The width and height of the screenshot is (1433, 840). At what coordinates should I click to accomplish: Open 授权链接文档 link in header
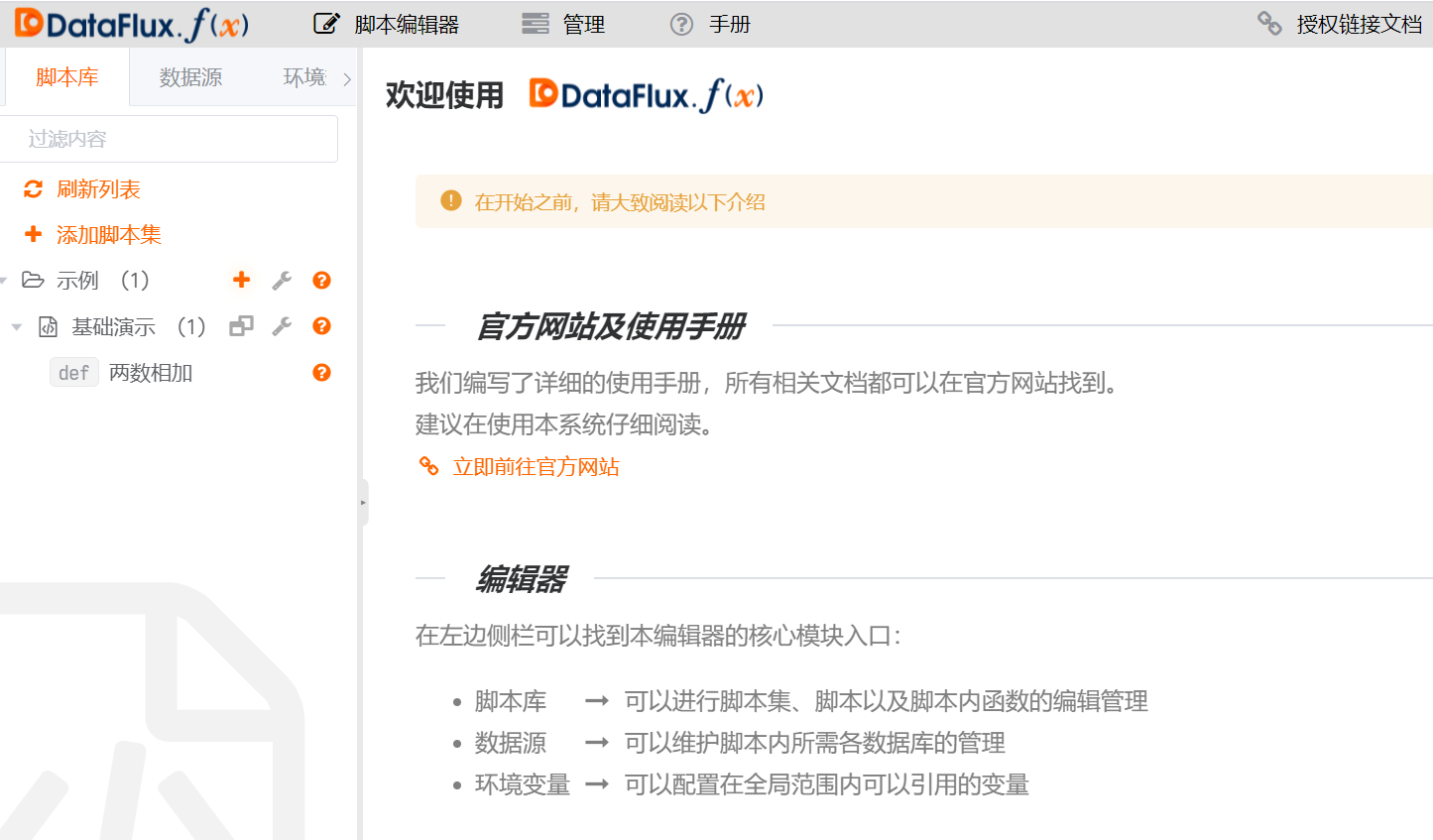[1340, 24]
